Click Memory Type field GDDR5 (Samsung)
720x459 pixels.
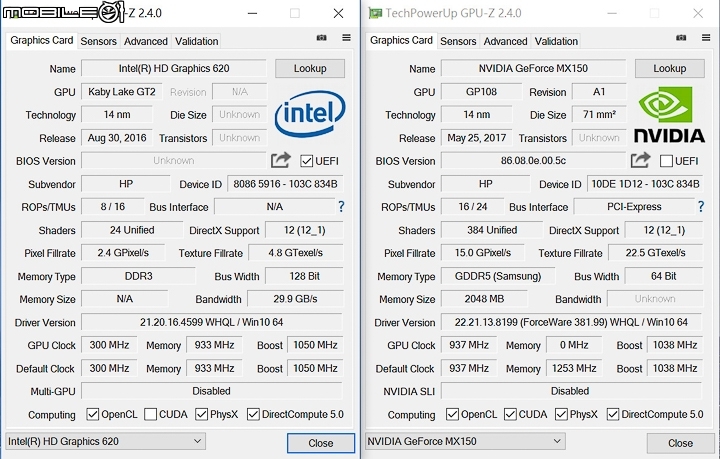(498, 276)
